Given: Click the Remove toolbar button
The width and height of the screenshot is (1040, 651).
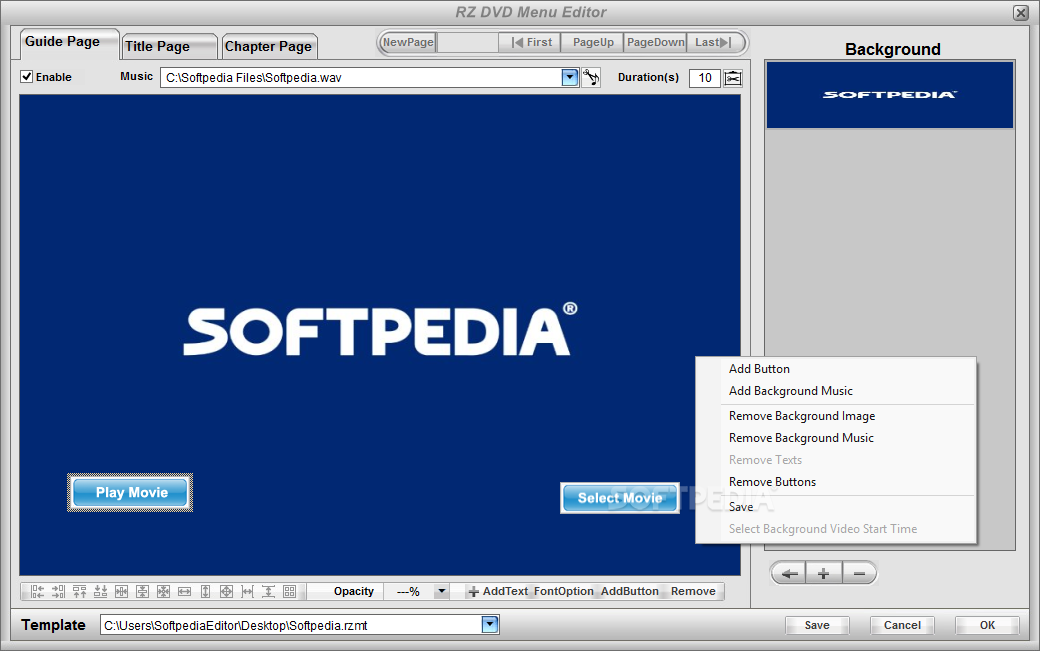Looking at the screenshot, I should 693,591.
